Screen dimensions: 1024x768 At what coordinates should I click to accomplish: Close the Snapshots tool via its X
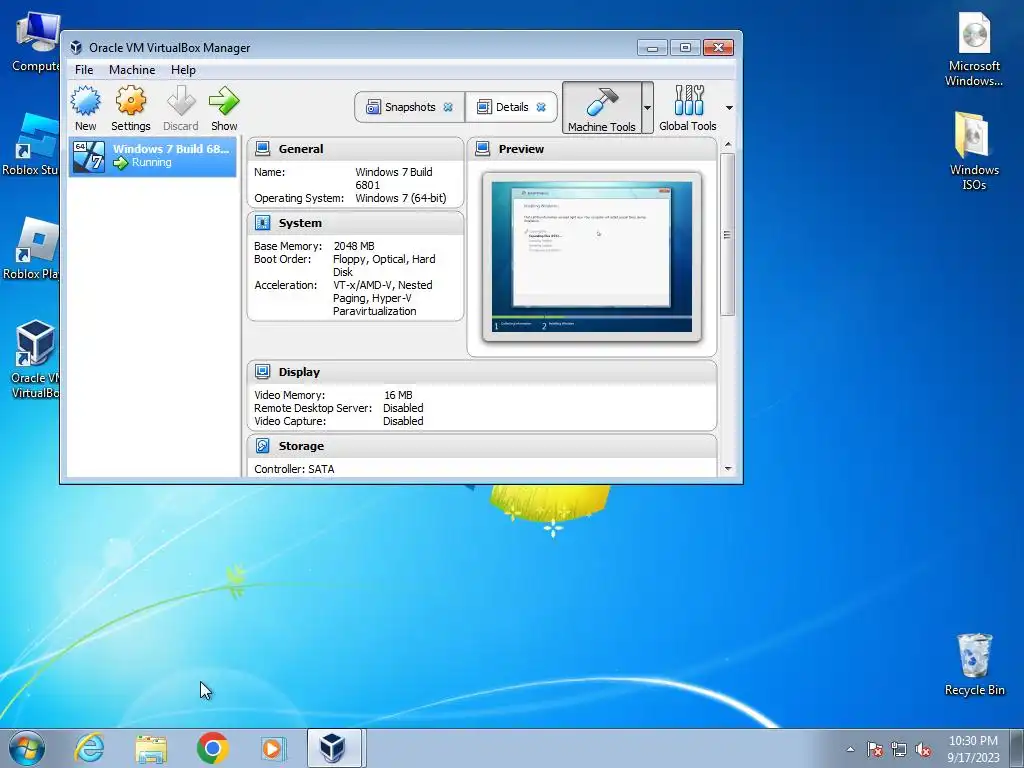(x=448, y=107)
